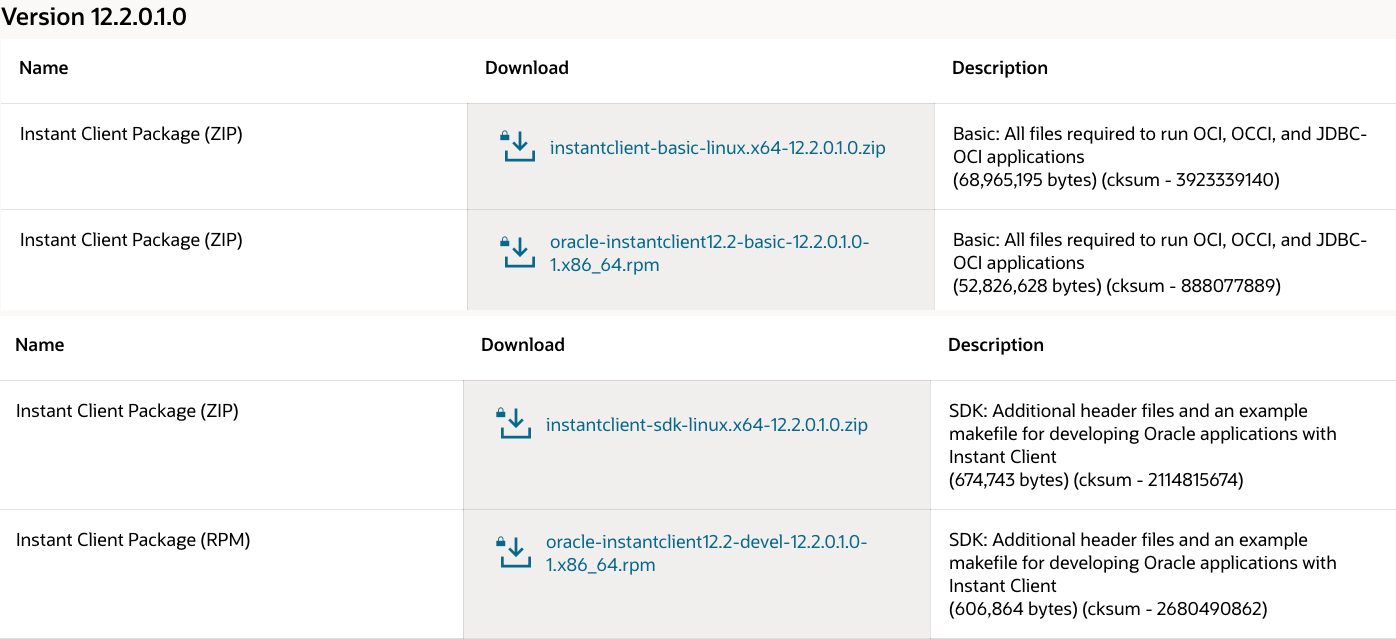Image resolution: width=1396 pixels, height=639 pixels.
Task: Click the Instant Client Package (RPM) label
Action: [x=133, y=540]
